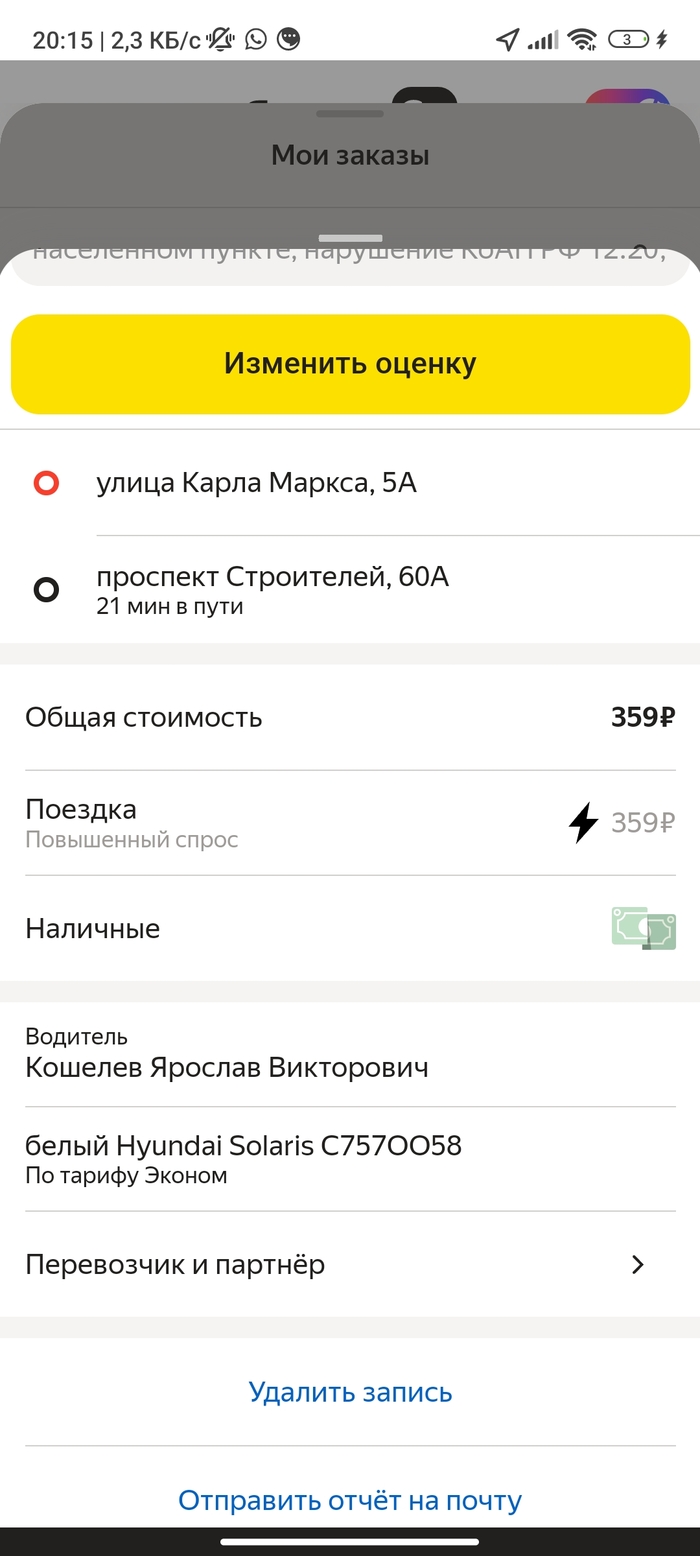Tap the lightning surge pricing icon
The width and height of the screenshot is (700, 1556).
(582, 823)
